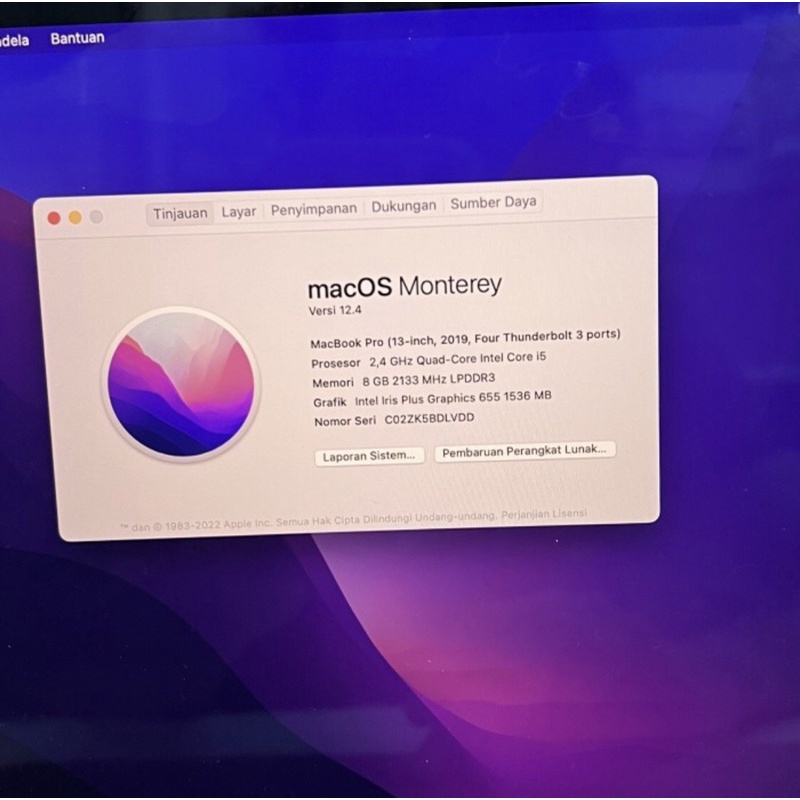Click the serial number C02ZK5BDLVDD
The width and height of the screenshot is (800, 800).
click(x=429, y=418)
